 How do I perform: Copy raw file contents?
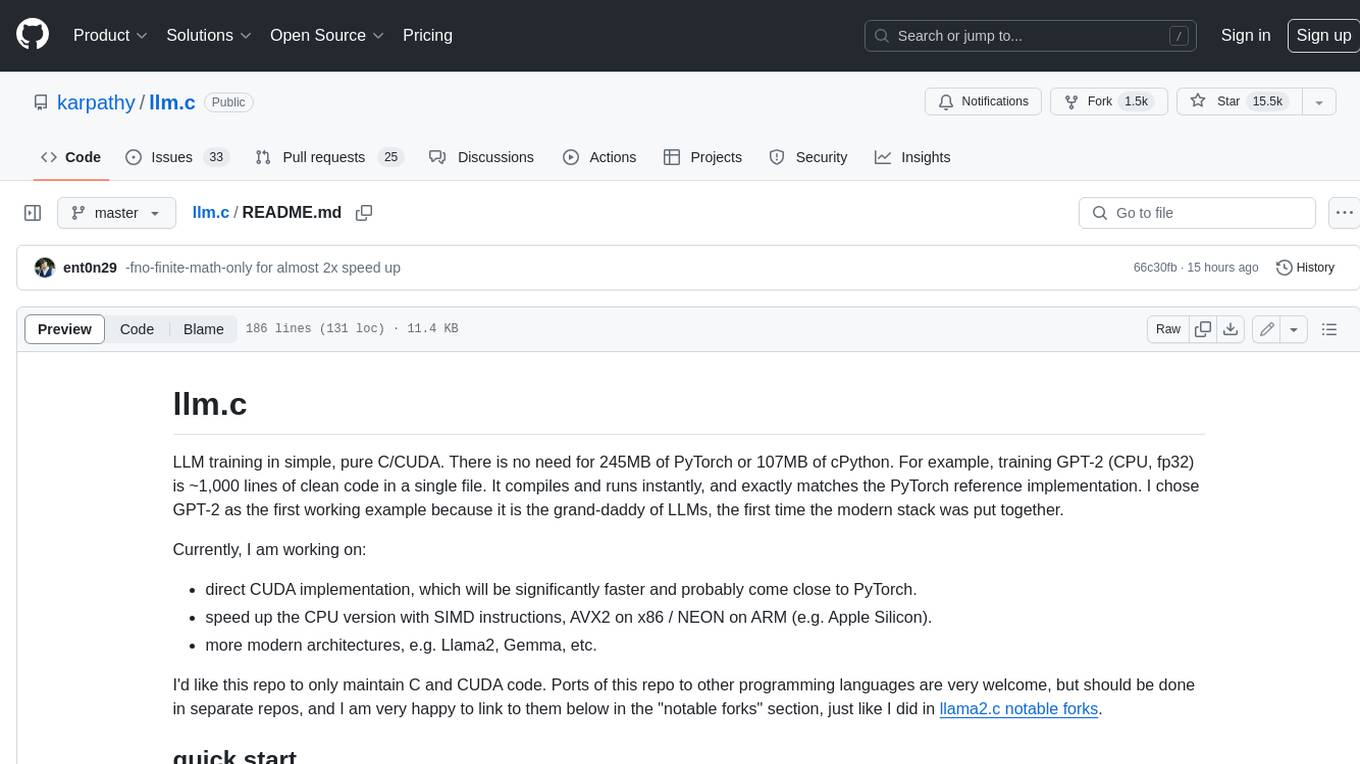pyautogui.click(x=1203, y=329)
